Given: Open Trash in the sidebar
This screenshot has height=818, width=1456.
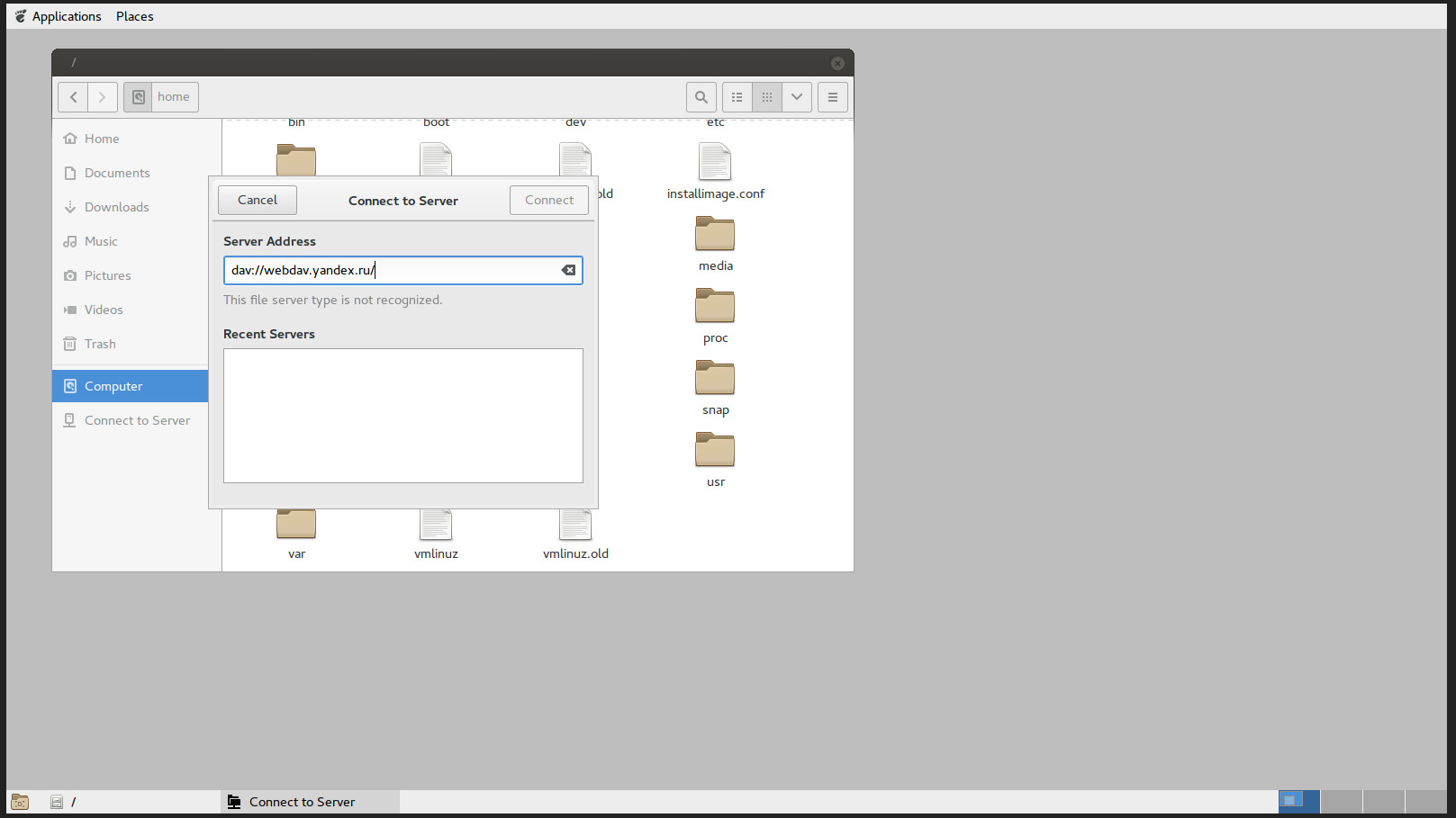Looking at the screenshot, I should (130, 344).
